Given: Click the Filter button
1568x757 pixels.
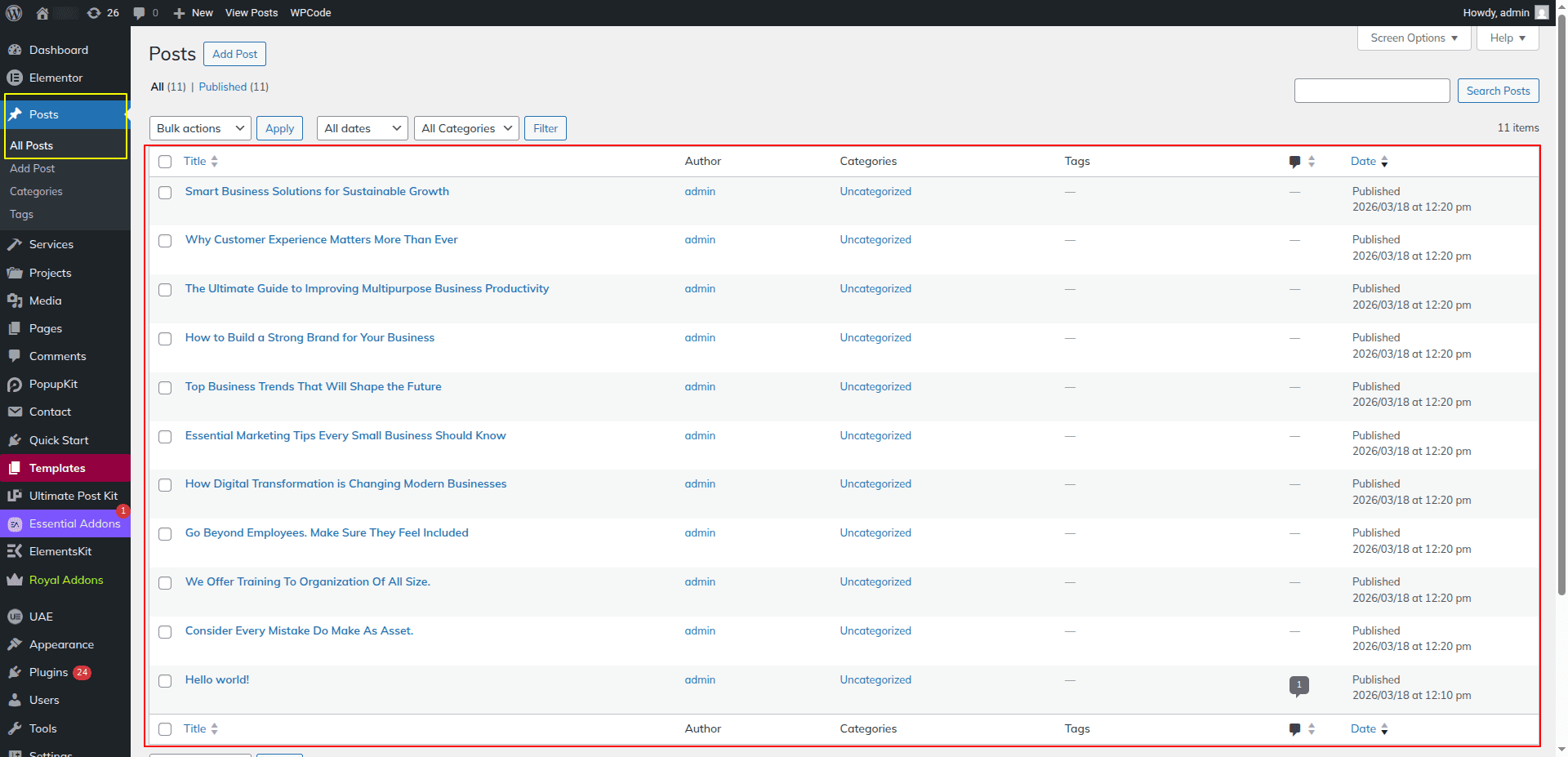Looking at the screenshot, I should click(x=546, y=128).
